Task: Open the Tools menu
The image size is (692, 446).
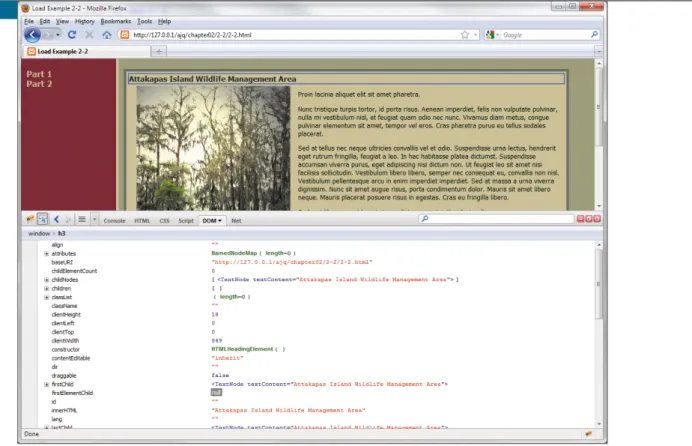Action: click(144, 21)
